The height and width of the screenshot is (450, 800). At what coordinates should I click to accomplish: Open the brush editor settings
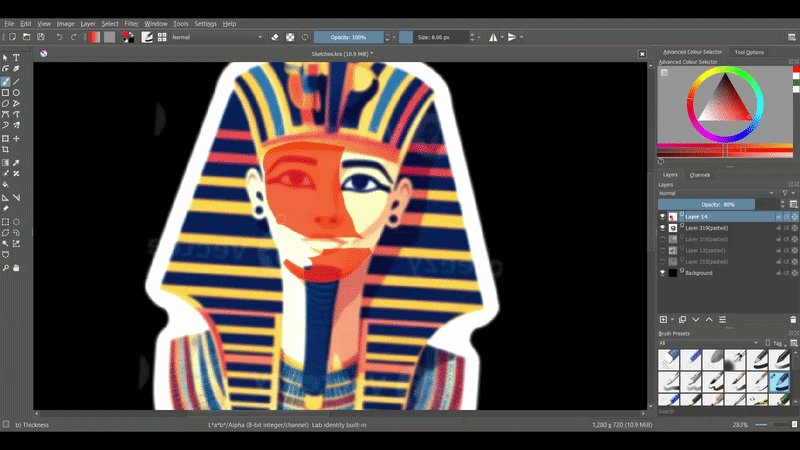[x=147, y=37]
